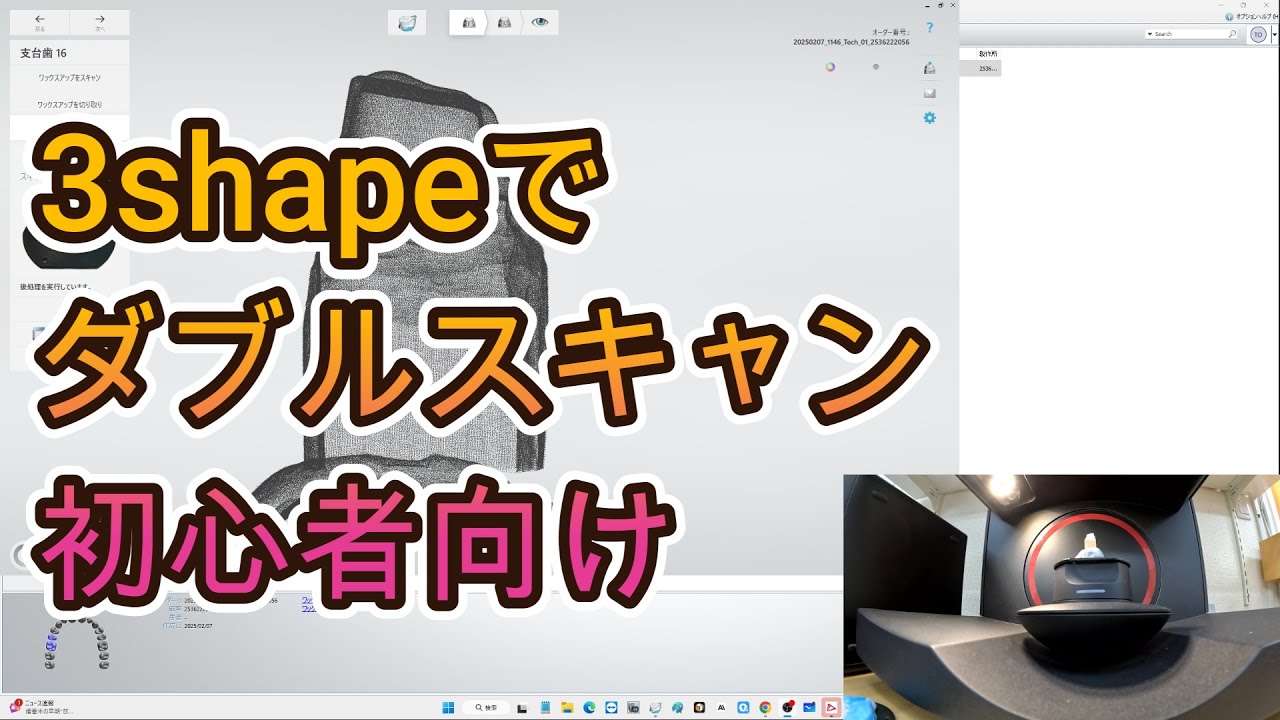Screen dimensions: 1280x720
Task: Click the first tooth scan step icon
Action: click(x=468, y=22)
